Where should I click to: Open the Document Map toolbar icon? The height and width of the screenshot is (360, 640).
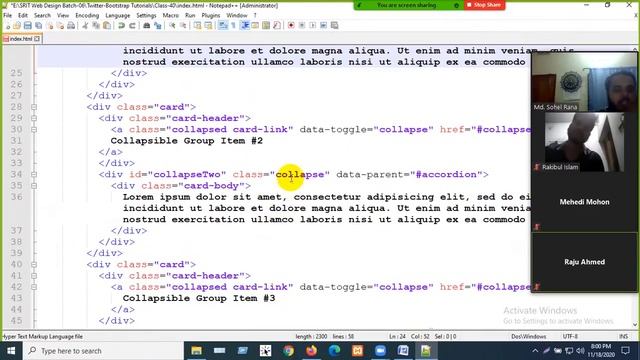pyautogui.click(x=266, y=25)
